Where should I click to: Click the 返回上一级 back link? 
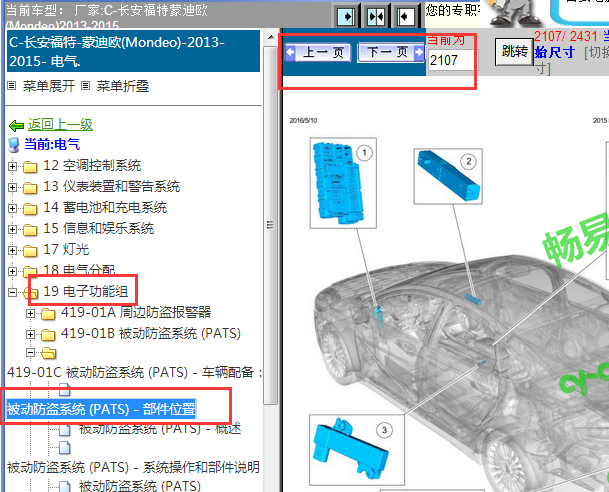pos(60,124)
